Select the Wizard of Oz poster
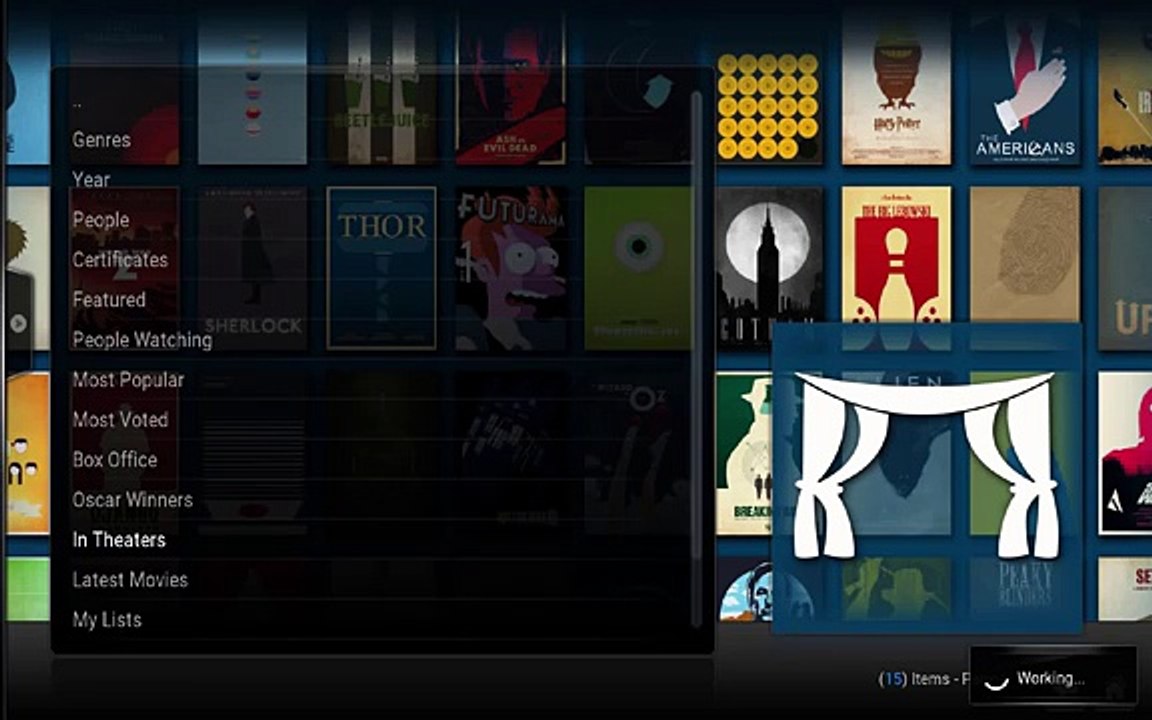 [638, 453]
